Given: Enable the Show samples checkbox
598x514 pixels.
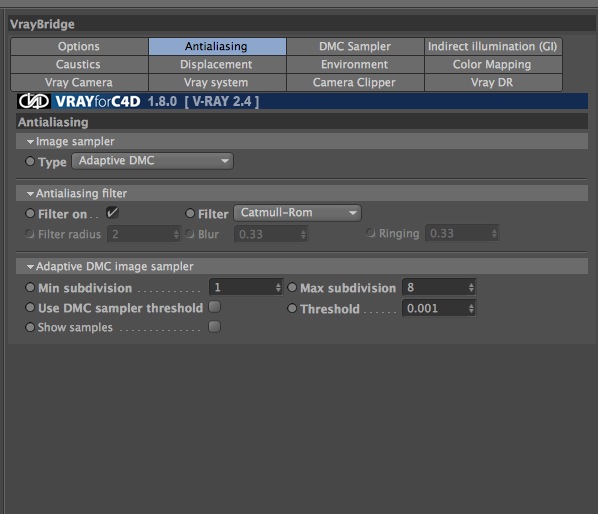Looking at the screenshot, I should (215, 327).
